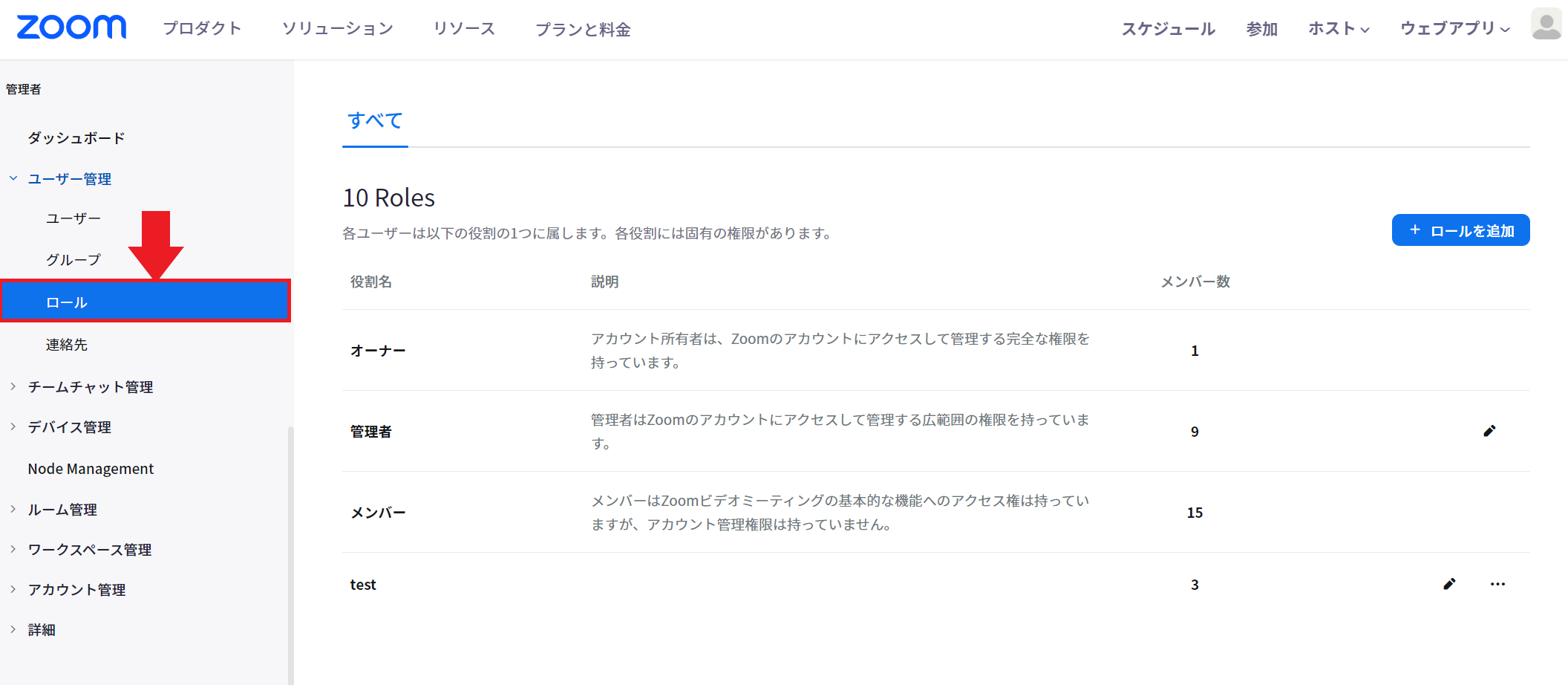Edit the 管理者 role with pencil icon
The image size is (1568, 685).
(1489, 431)
